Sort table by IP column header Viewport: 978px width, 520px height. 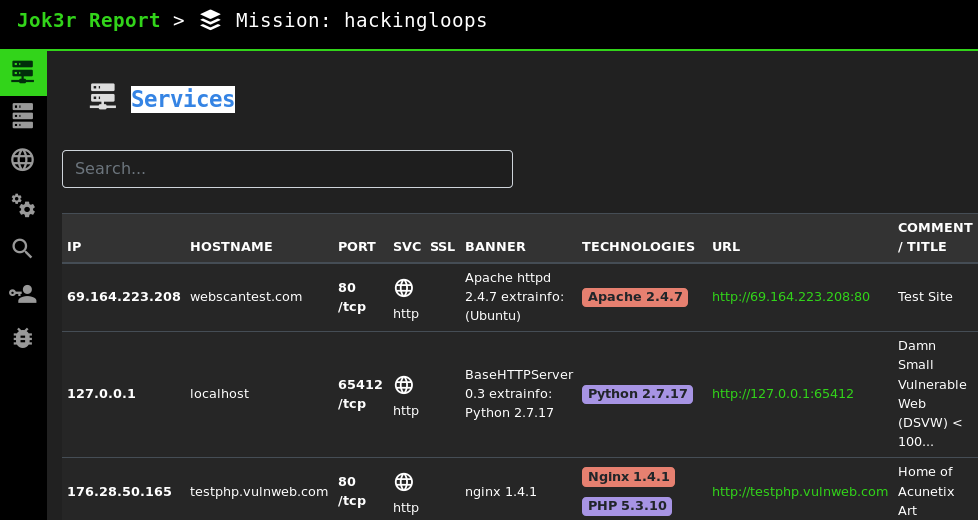coord(74,247)
